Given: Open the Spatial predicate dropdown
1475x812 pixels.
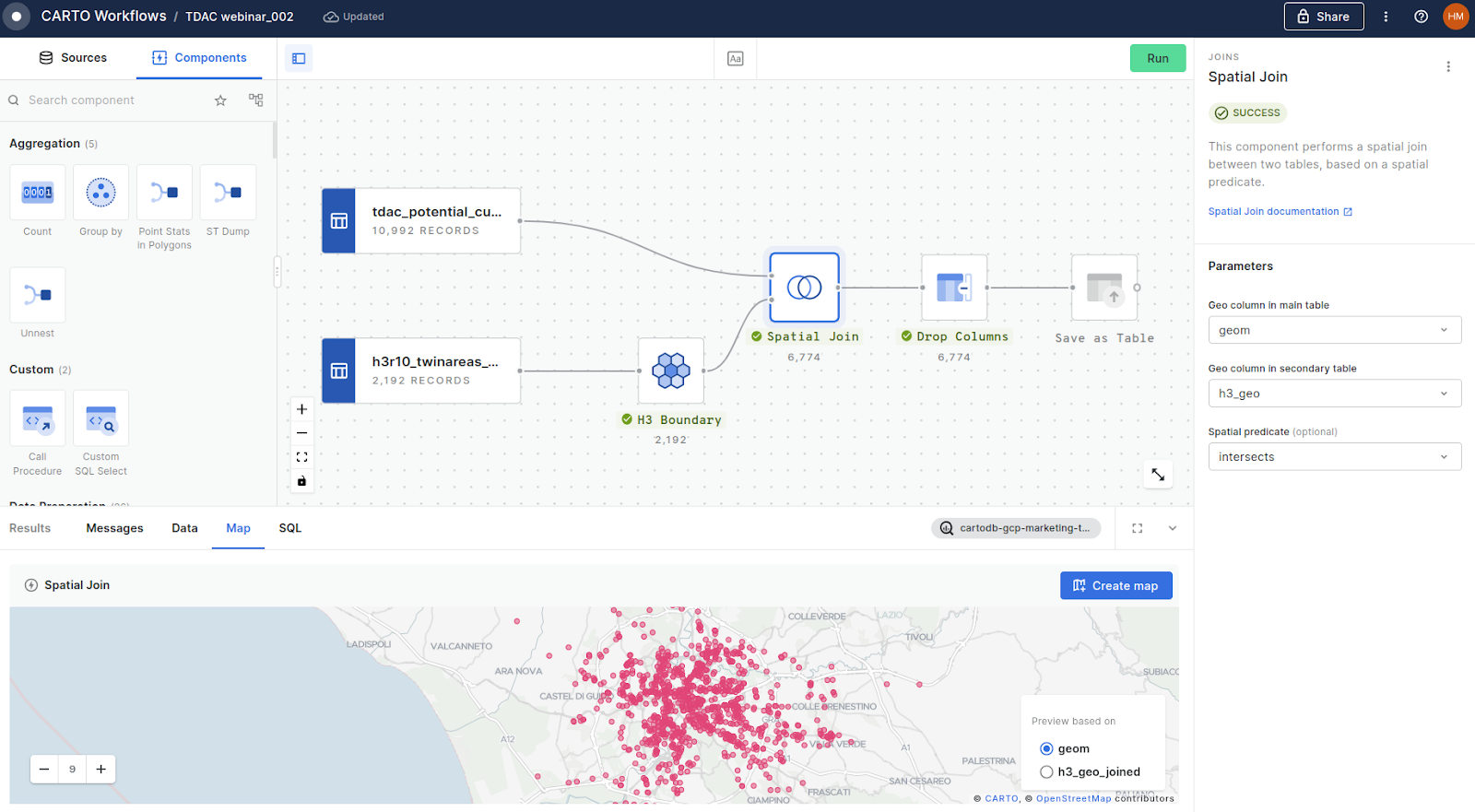Looking at the screenshot, I should (1335, 457).
